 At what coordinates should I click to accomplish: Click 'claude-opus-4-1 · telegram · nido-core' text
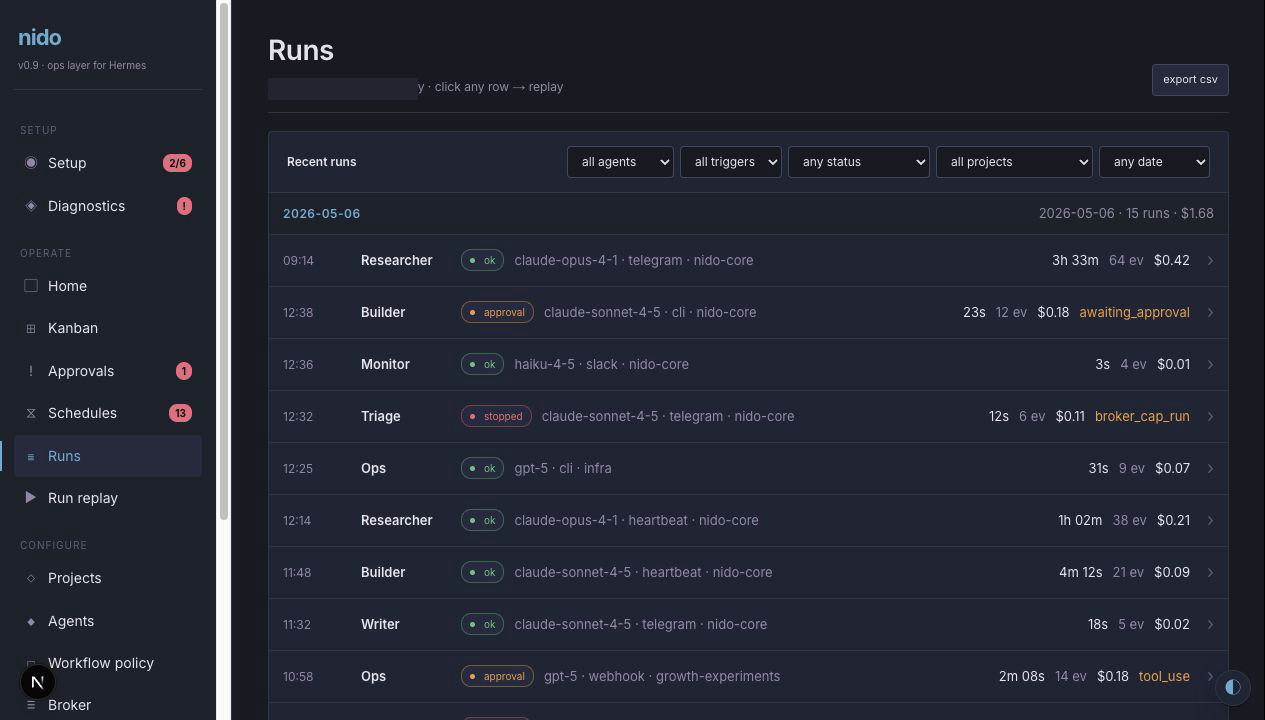[x=634, y=260]
